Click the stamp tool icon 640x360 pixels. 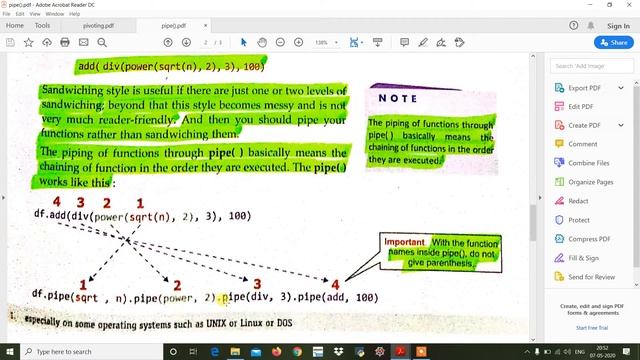[x=460, y=42]
